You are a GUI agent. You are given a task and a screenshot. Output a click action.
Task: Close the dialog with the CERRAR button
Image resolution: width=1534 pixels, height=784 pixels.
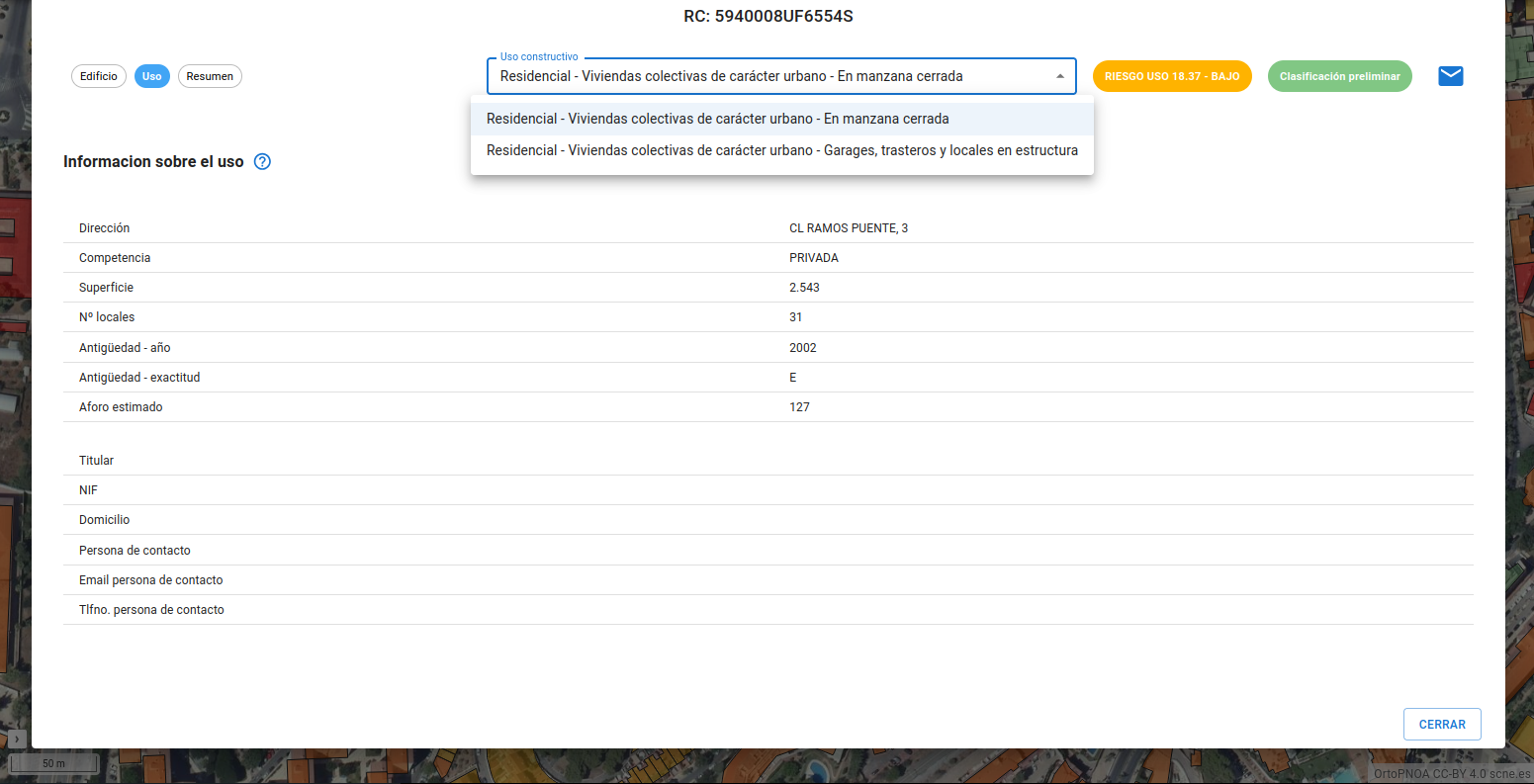click(1441, 724)
